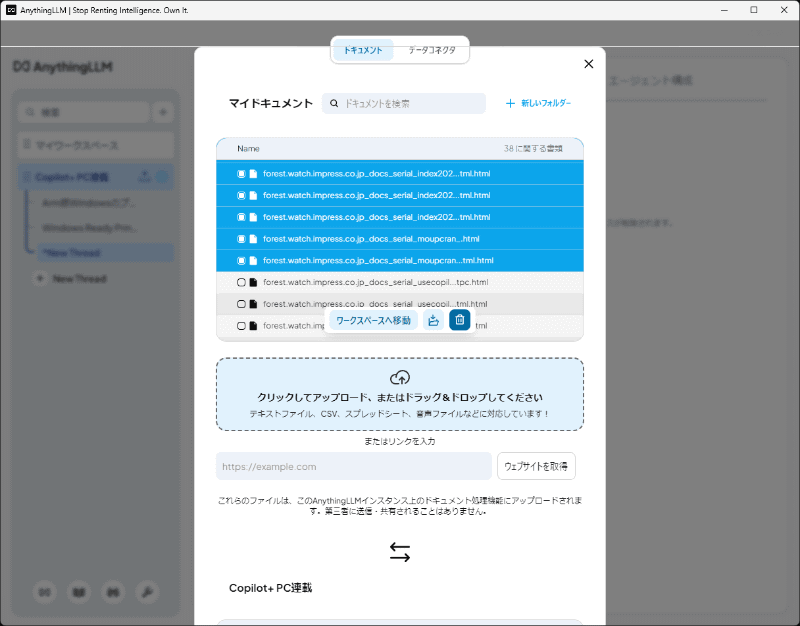Image resolution: width=800 pixels, height=626 pixels.
Task: Click the move-to-folder icon beside ワークスペースへ移動
Action: pos(434,320)
